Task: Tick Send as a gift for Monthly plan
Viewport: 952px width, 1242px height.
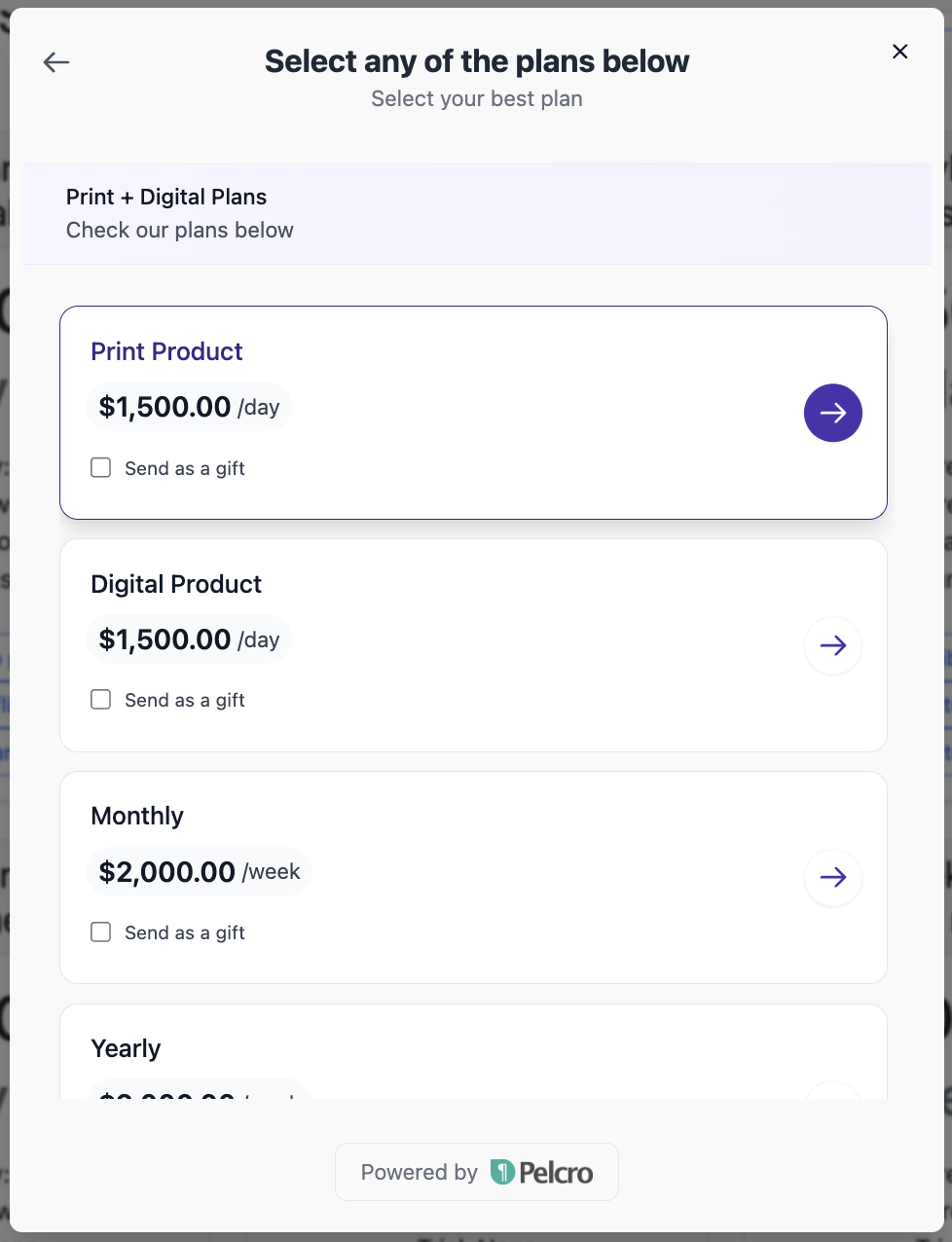Action: tap(101, 932)
